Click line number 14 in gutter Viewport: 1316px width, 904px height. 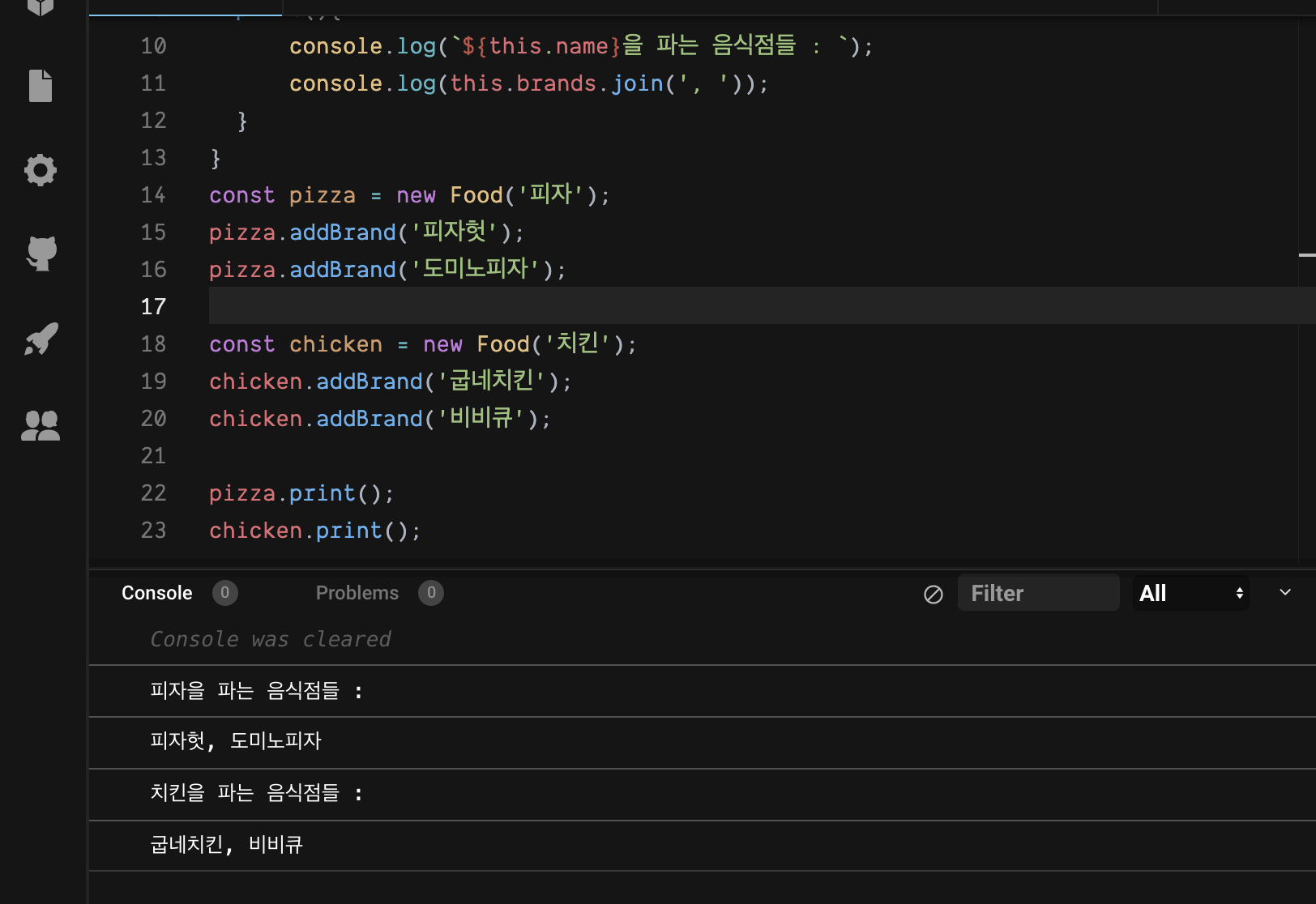[x=153, y=195]
